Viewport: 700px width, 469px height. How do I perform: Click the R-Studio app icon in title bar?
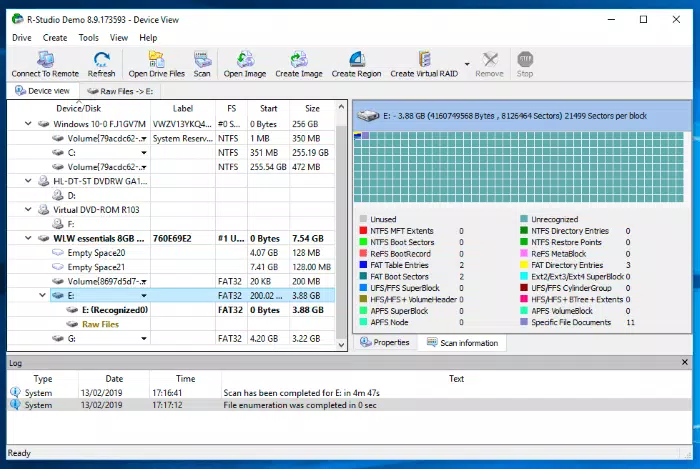pyautogui.click(x=17, y=19)
